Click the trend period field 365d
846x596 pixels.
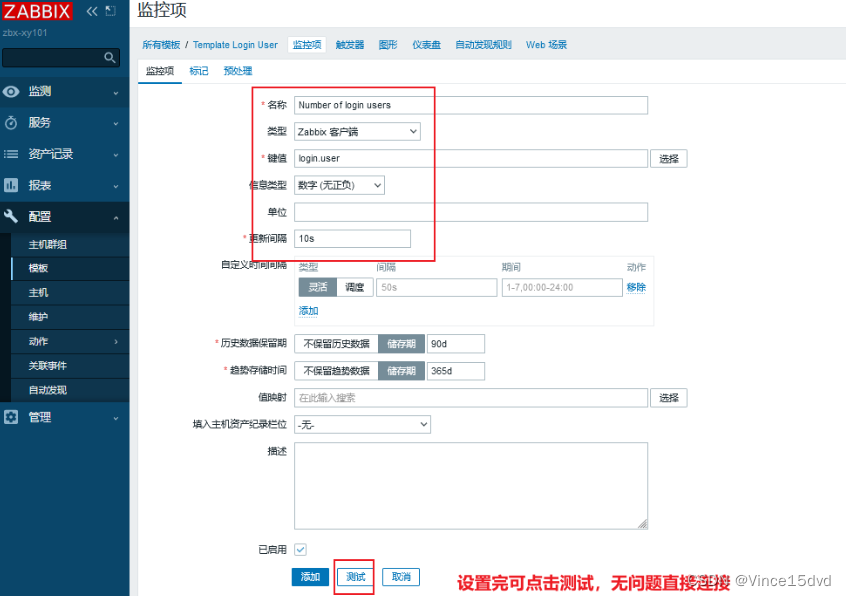click(x=455, y=371)
